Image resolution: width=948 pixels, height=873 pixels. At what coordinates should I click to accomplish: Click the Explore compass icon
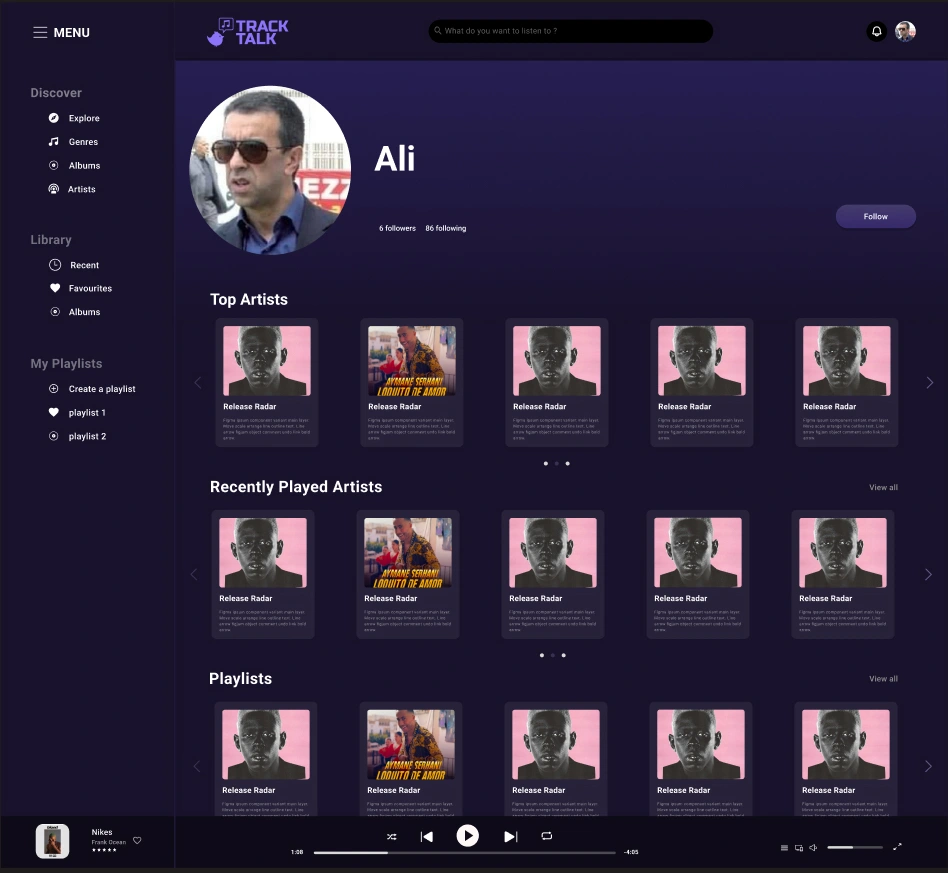tap(54, 118)
